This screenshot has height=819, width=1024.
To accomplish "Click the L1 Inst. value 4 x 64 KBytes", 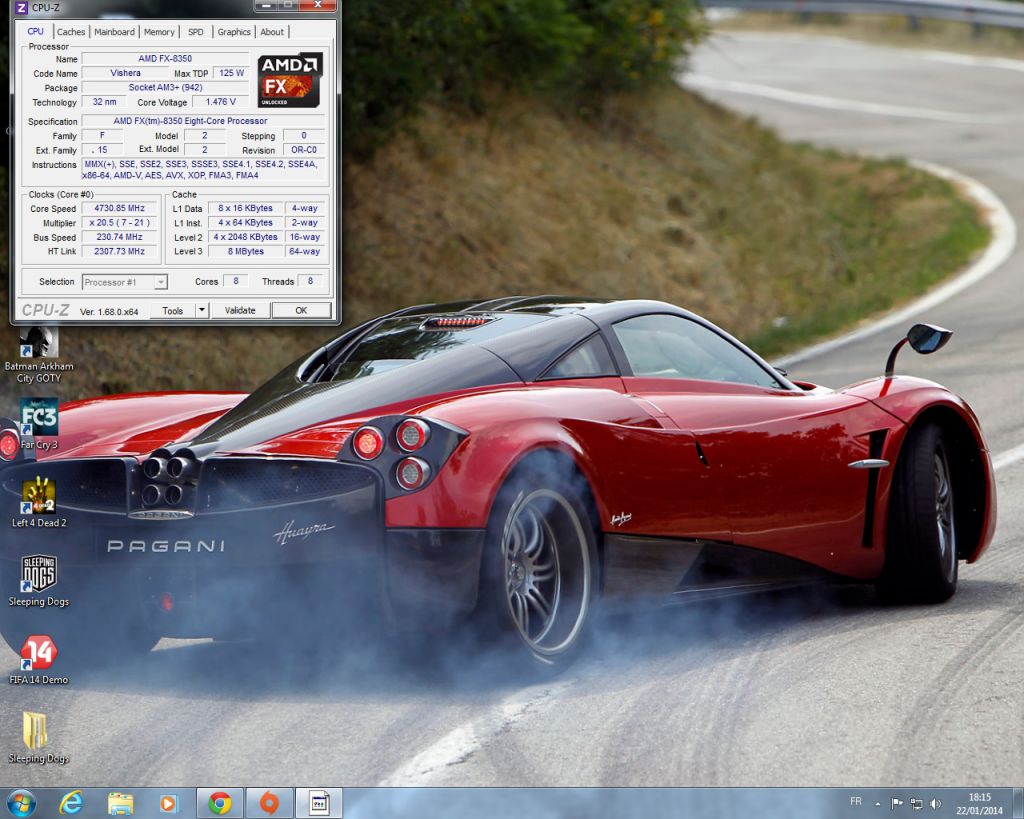I will [246, 223].
